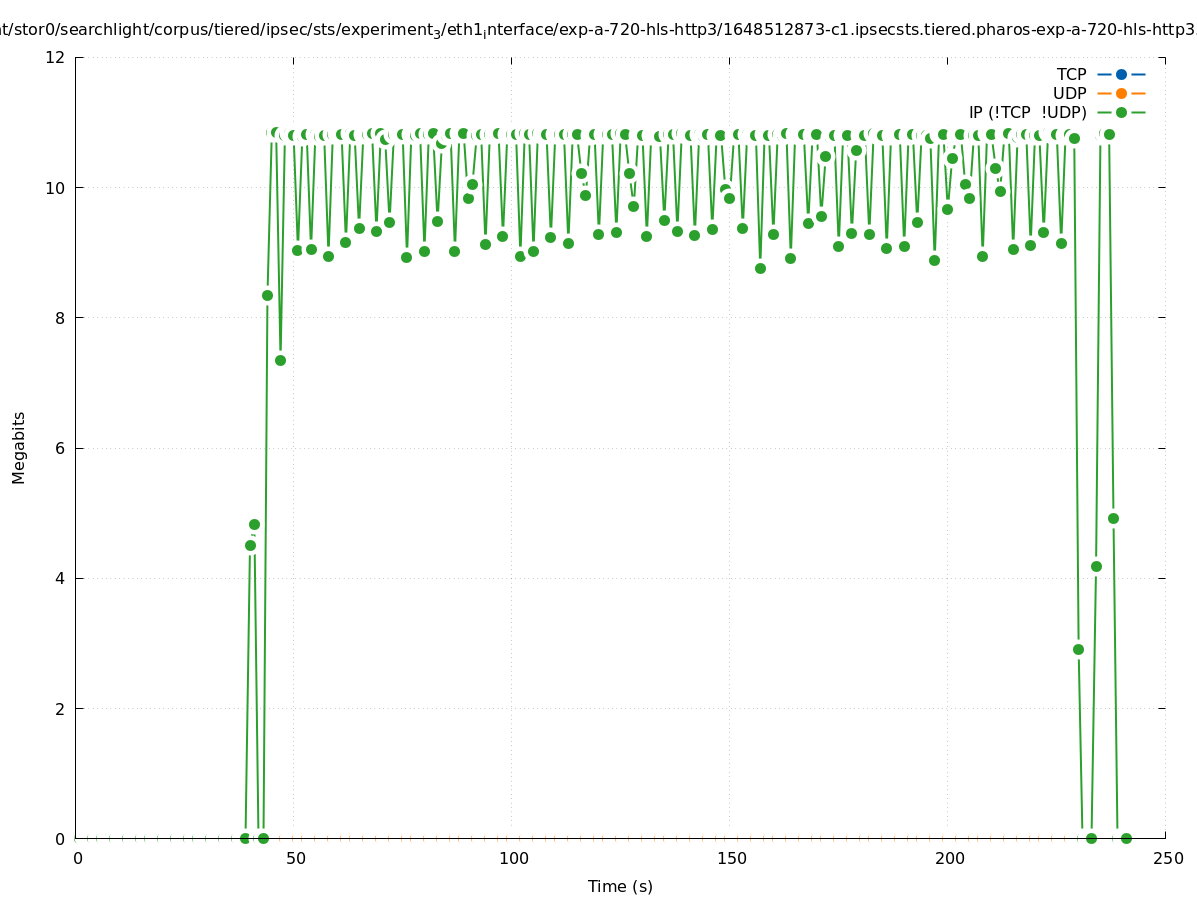The height and width of the screenshot is (900, 1197).
Task: Click green data point near 7.3 megabits
Action: click(x=280, y=360)
